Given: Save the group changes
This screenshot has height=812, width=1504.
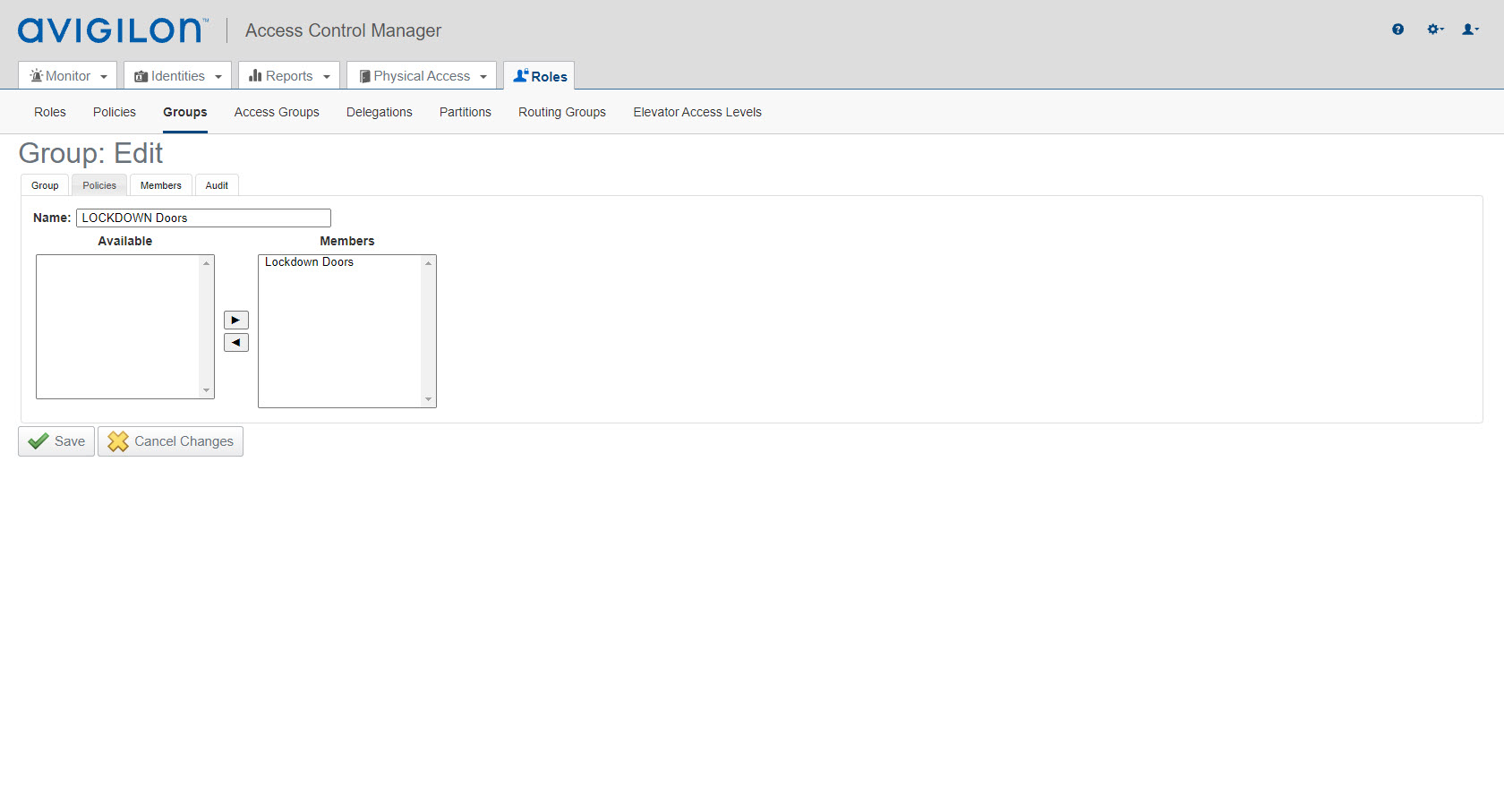Looking at the screenshot, I should click(56, 441).
